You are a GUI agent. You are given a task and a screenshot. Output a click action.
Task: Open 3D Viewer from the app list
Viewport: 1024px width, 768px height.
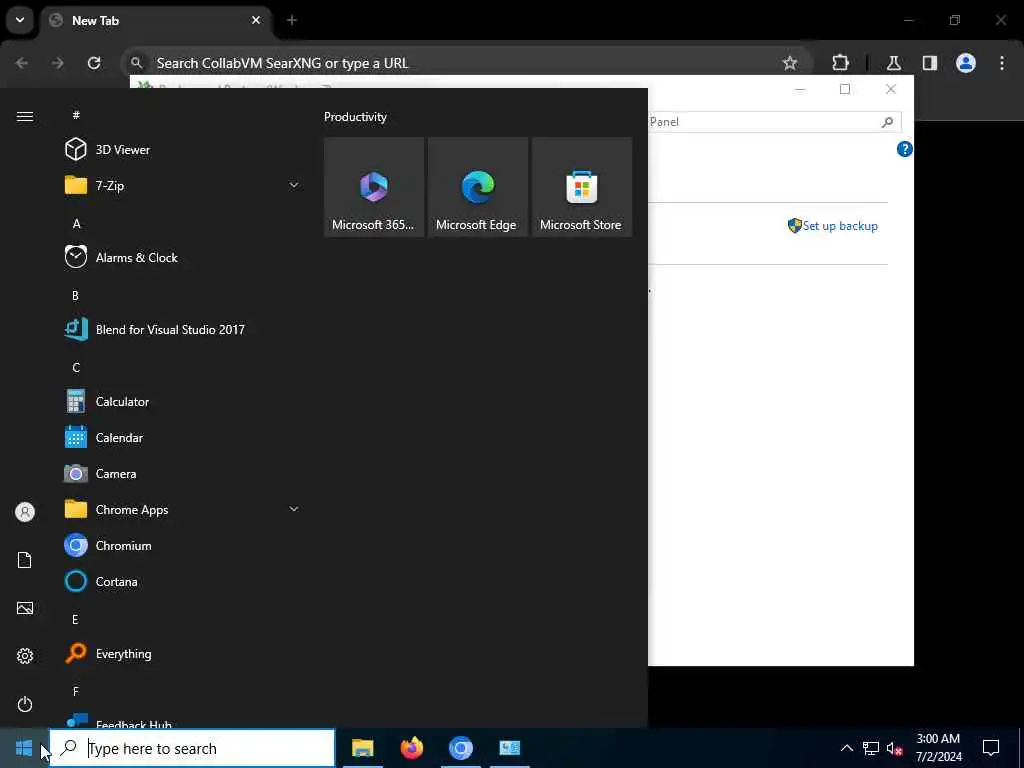click(x=182, y=150)
